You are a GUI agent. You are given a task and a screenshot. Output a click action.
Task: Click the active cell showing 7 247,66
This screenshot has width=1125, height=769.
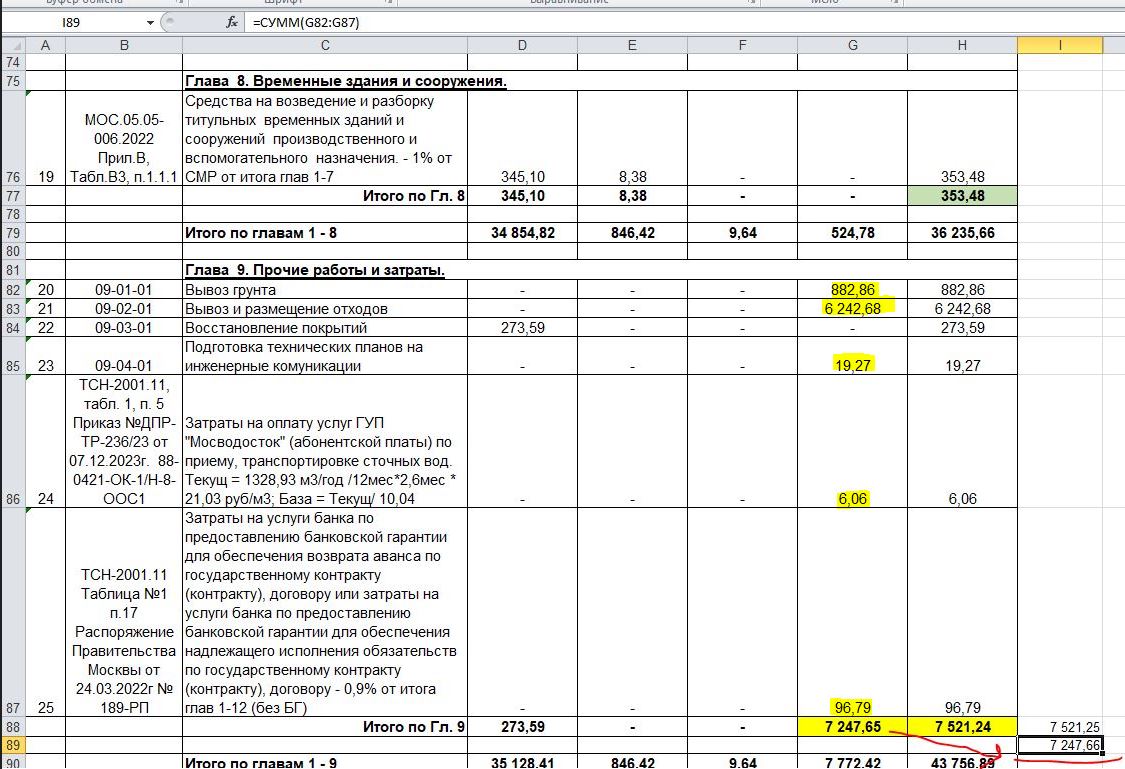click(1060, 745)
